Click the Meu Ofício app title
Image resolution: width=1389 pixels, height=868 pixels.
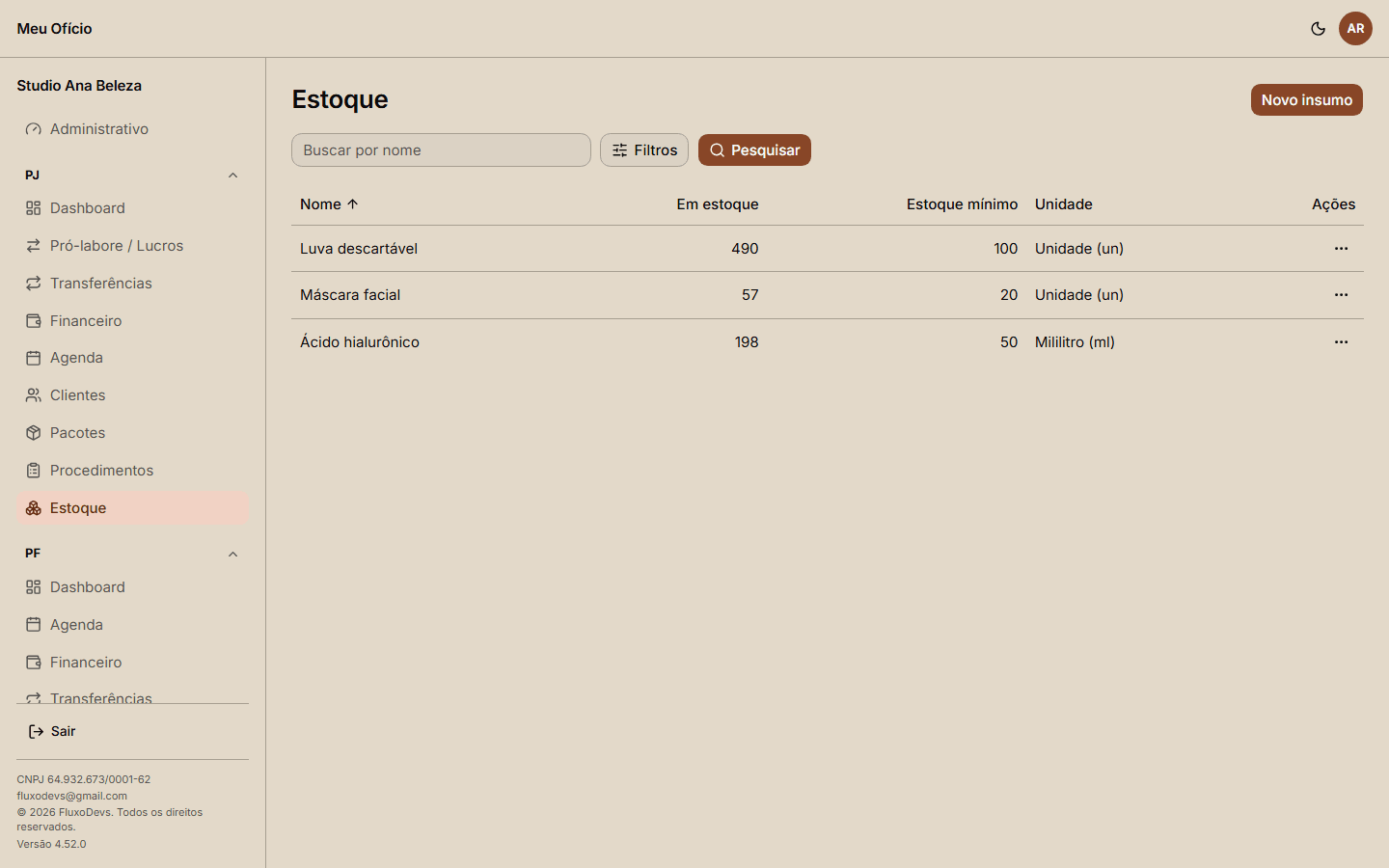click(x=55, y=29)
